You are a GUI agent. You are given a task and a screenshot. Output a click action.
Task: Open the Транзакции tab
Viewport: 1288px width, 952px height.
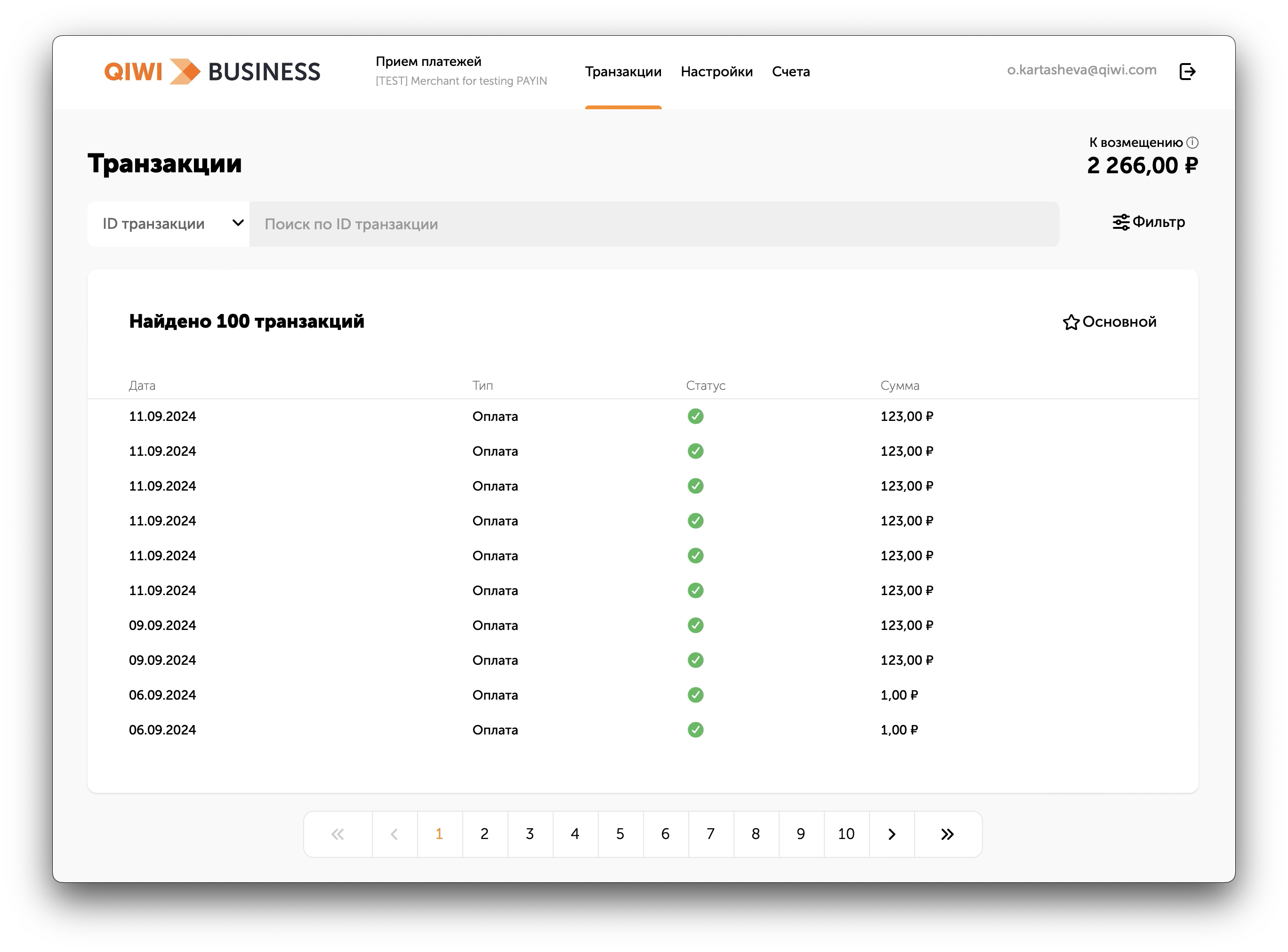(x=623, y=72)
